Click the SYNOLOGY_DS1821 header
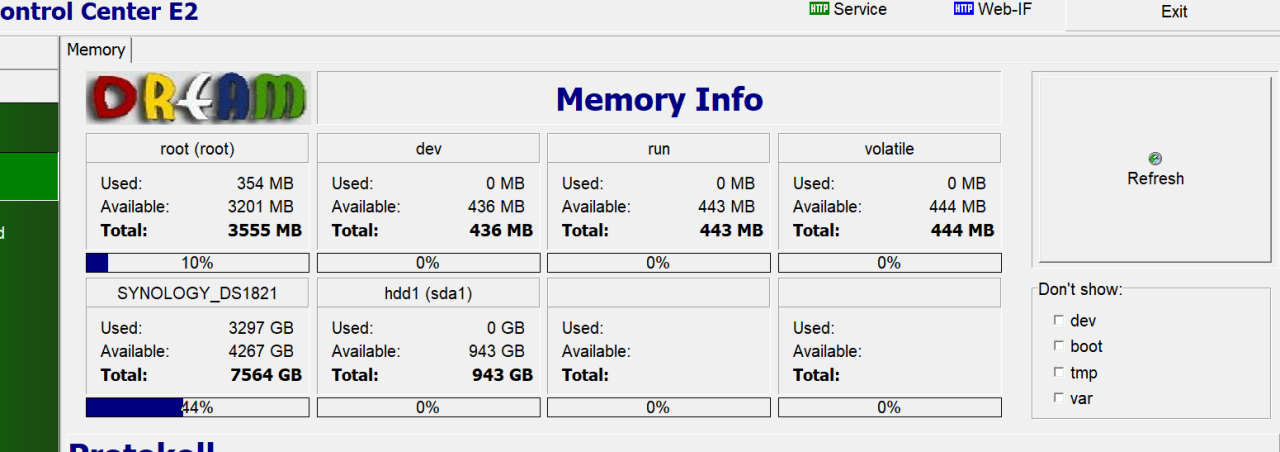This screenshot has width=1280, height=452. (197, 293)
